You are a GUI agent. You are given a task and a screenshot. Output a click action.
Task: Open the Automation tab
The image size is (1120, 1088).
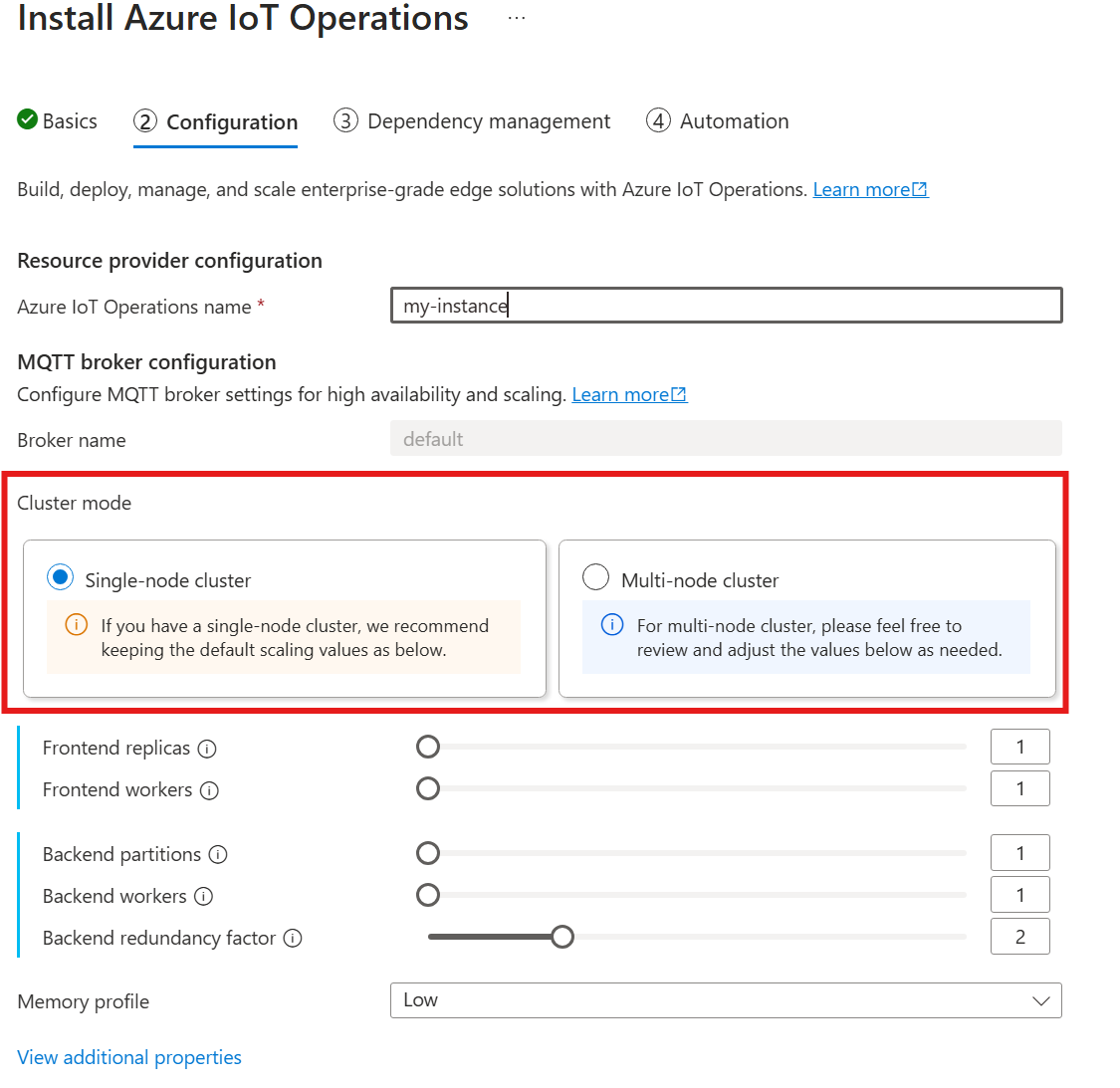[x=717, y=120]
